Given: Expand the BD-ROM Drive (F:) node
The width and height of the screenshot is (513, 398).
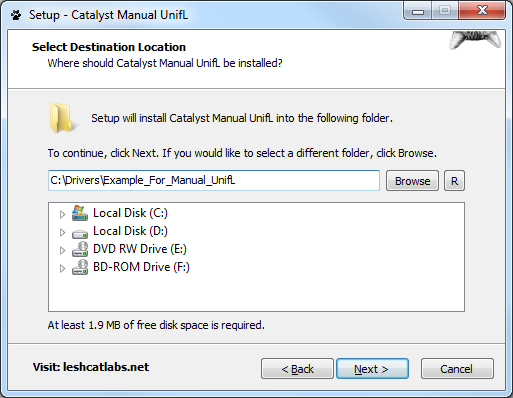Looking at the screenshot, I should (62, 268).
